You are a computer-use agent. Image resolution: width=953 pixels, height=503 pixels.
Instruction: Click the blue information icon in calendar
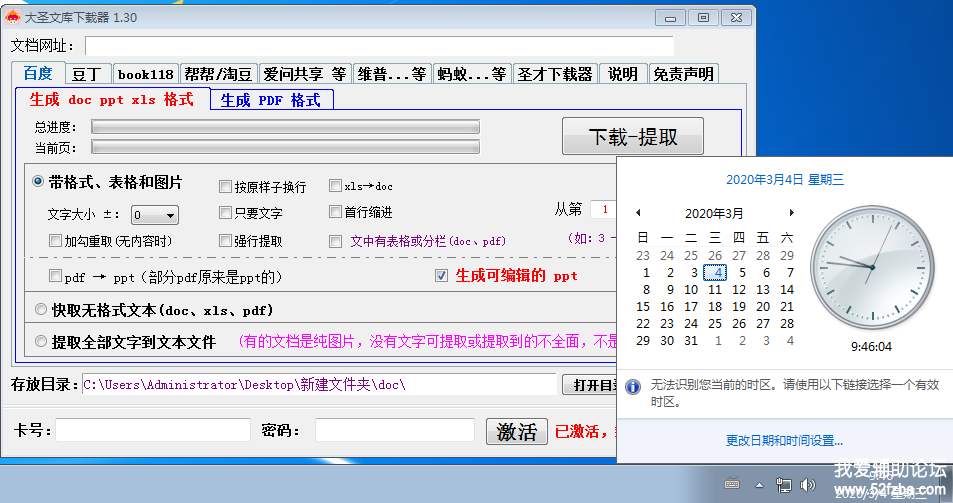(x=633, y=386)
